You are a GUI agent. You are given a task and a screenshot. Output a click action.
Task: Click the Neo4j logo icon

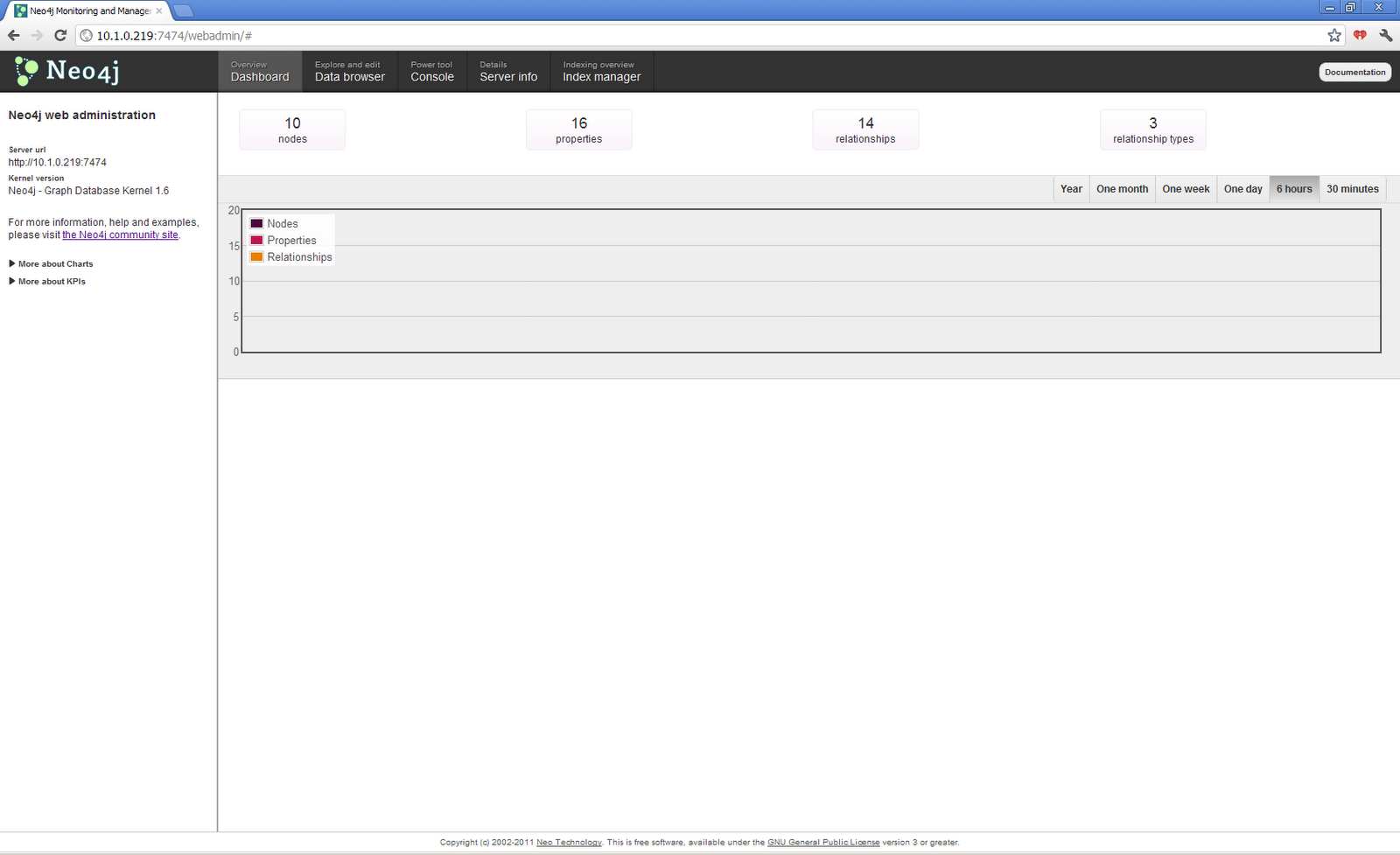tap(27, 71)
